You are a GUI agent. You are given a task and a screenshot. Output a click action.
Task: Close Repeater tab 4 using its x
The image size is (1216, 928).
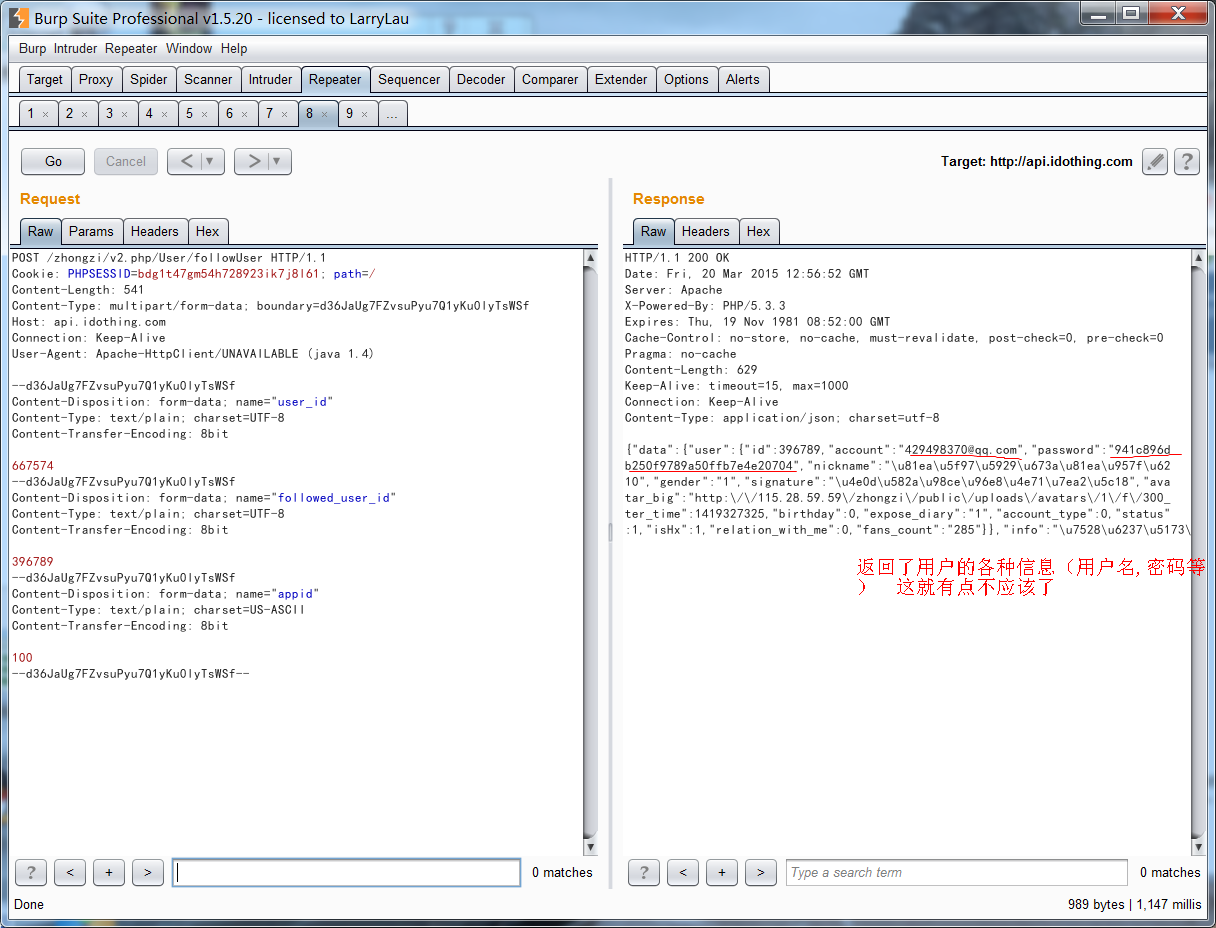point(164,114)
